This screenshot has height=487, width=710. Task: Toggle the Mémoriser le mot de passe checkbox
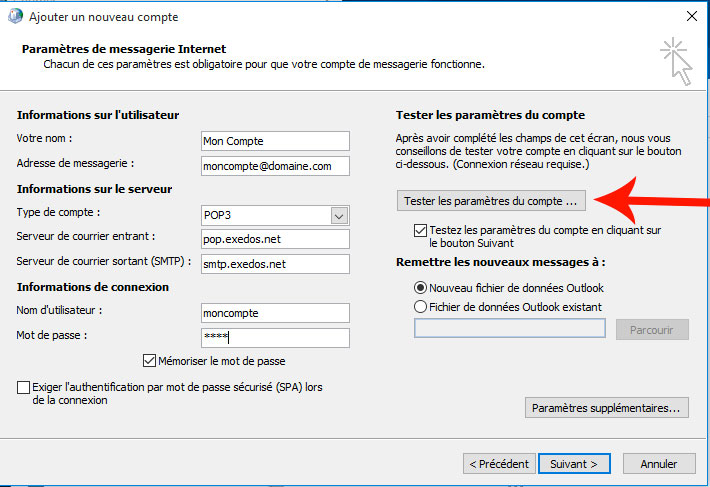click(x=150, y=361)
